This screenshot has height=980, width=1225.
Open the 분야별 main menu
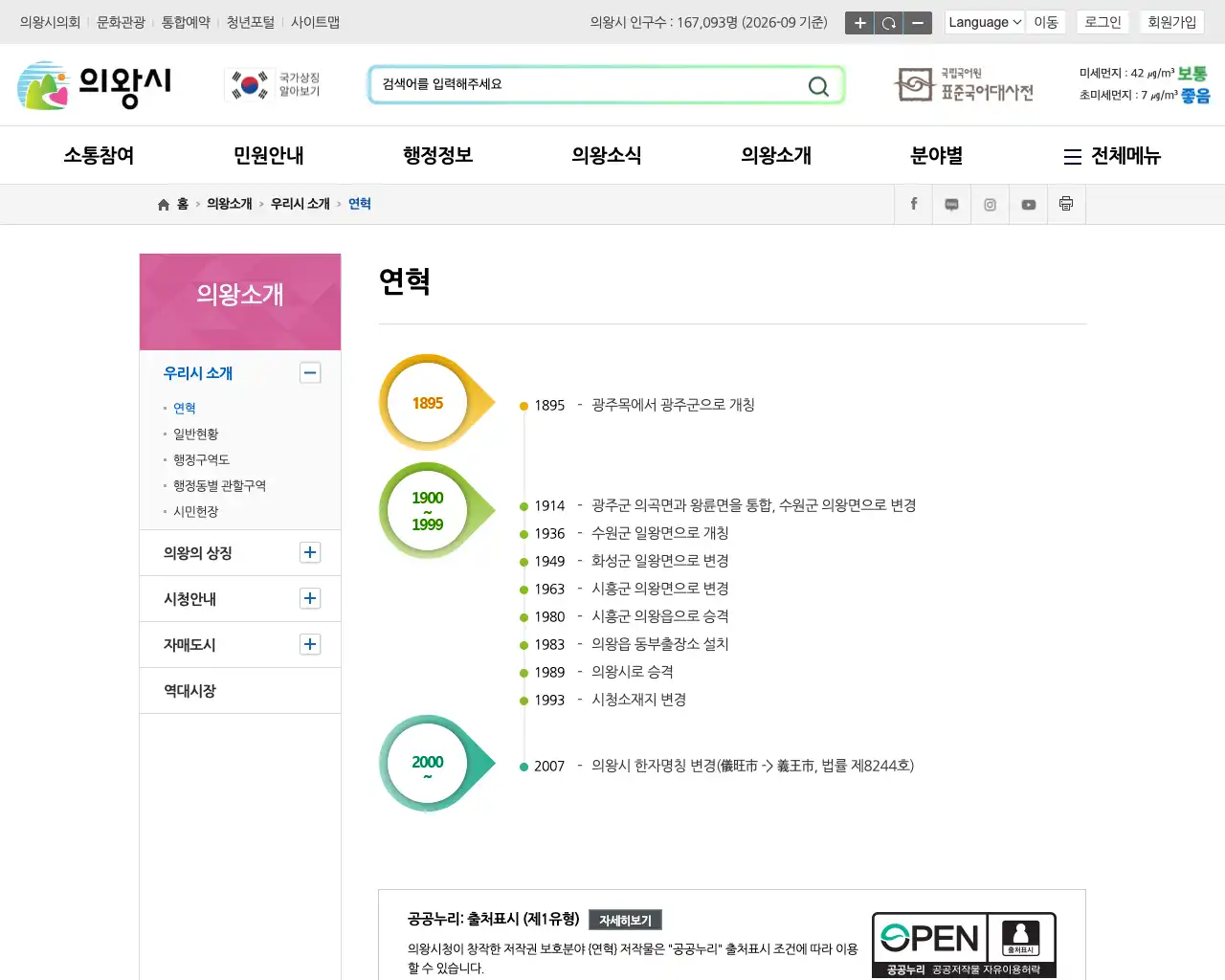point(936,155)
